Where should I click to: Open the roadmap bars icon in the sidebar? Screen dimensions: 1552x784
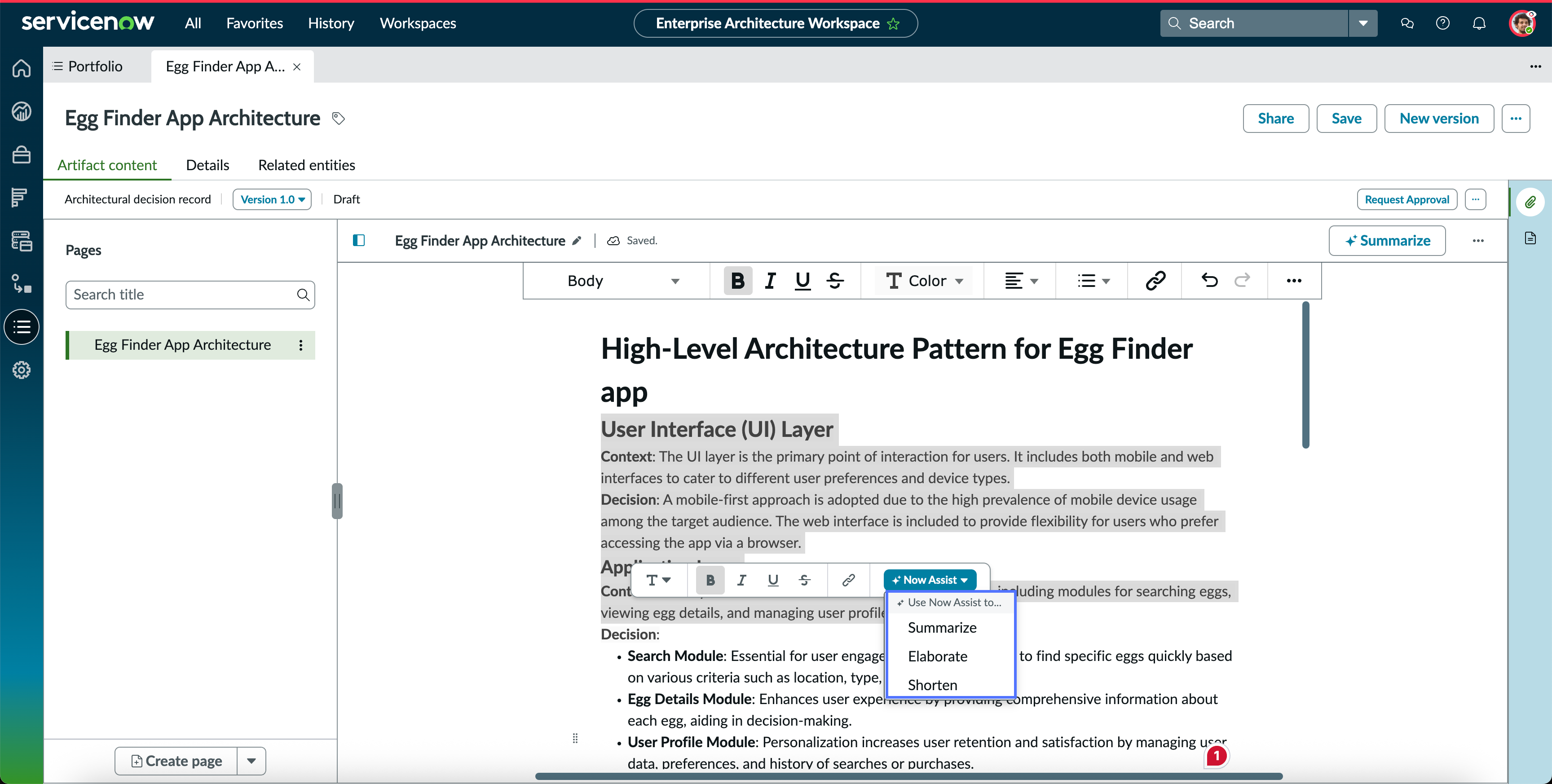[x=20, y=197]
